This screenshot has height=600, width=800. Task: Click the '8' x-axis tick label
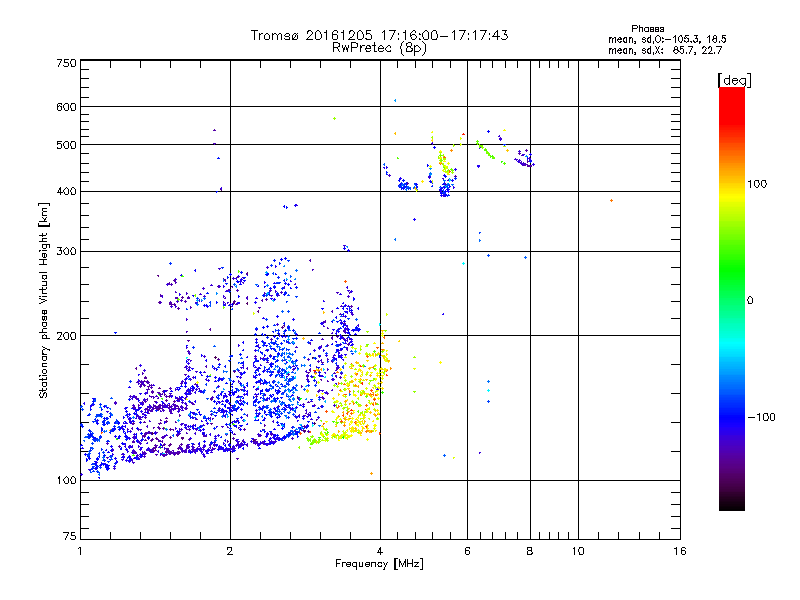(530, 551)
